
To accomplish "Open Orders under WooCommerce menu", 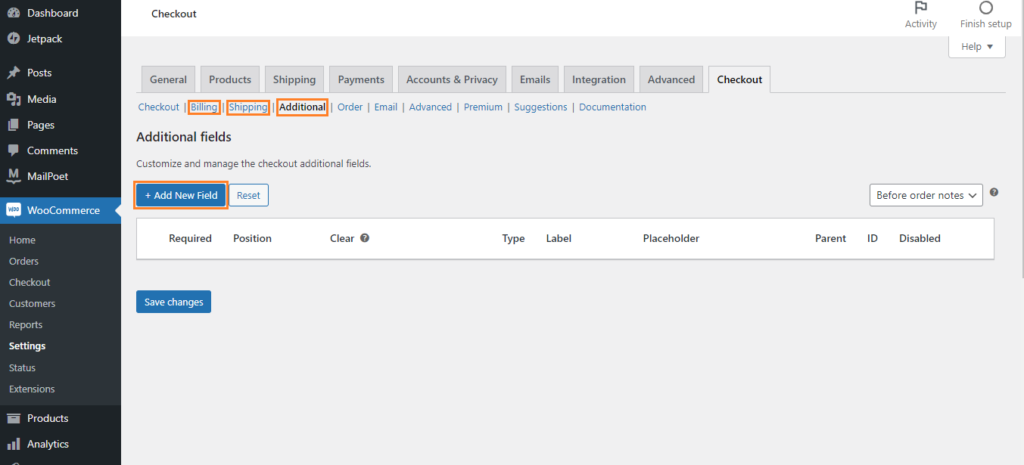I will point(24,261).
